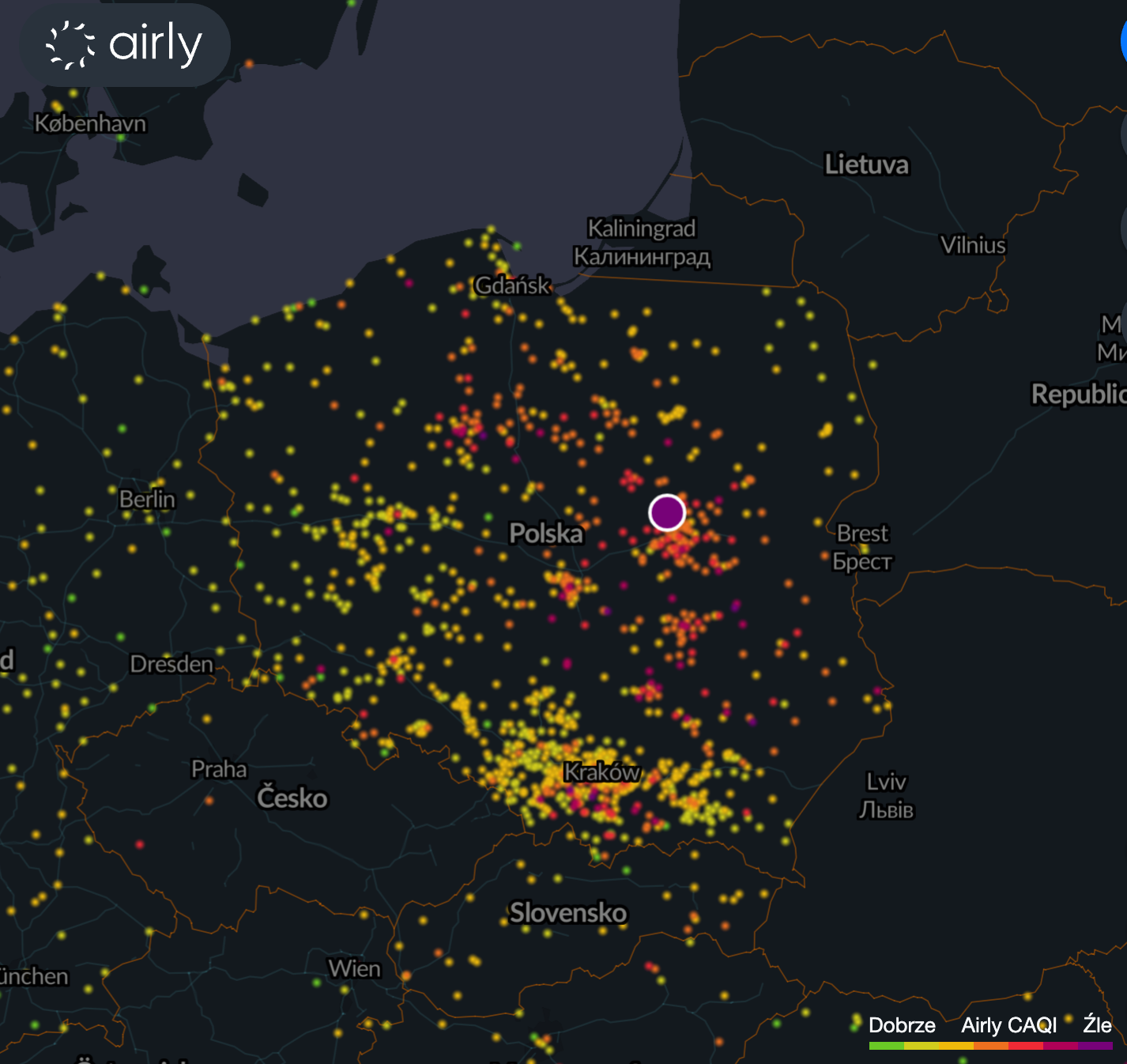Click the Dobrze legend label
This screenshot has width=1127, height=1064.
click(x=902, y=1025)
